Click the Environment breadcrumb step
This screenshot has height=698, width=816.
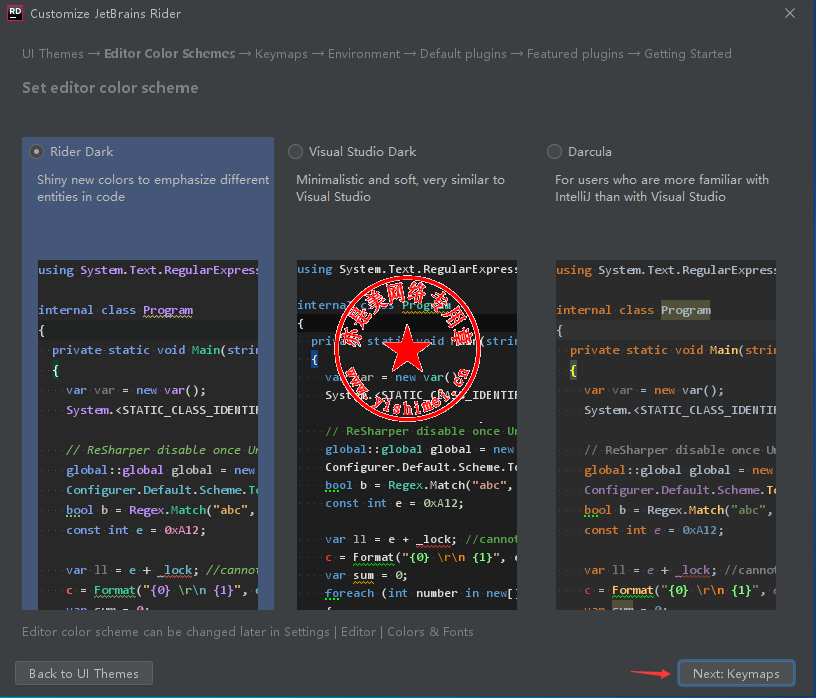[364, 54]
